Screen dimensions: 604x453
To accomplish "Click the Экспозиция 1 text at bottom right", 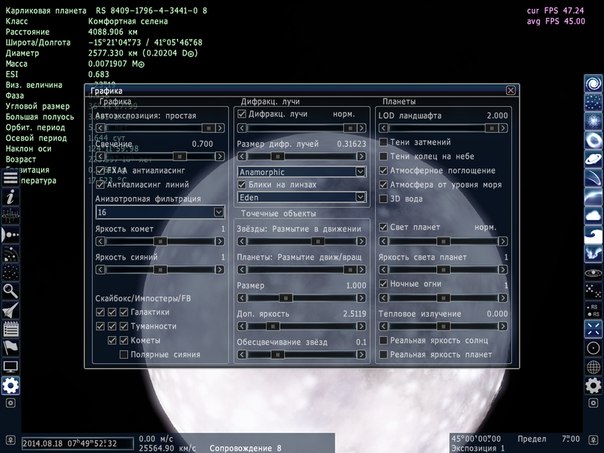I will pyautogui.click(x=478, y=448).
